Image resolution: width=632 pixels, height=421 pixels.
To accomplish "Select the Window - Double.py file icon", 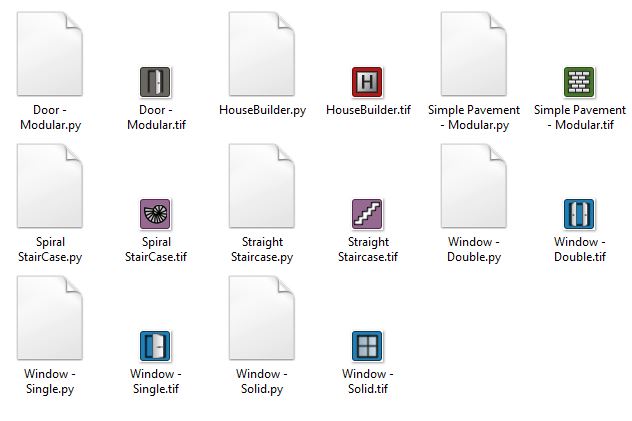I will point(474,186).
